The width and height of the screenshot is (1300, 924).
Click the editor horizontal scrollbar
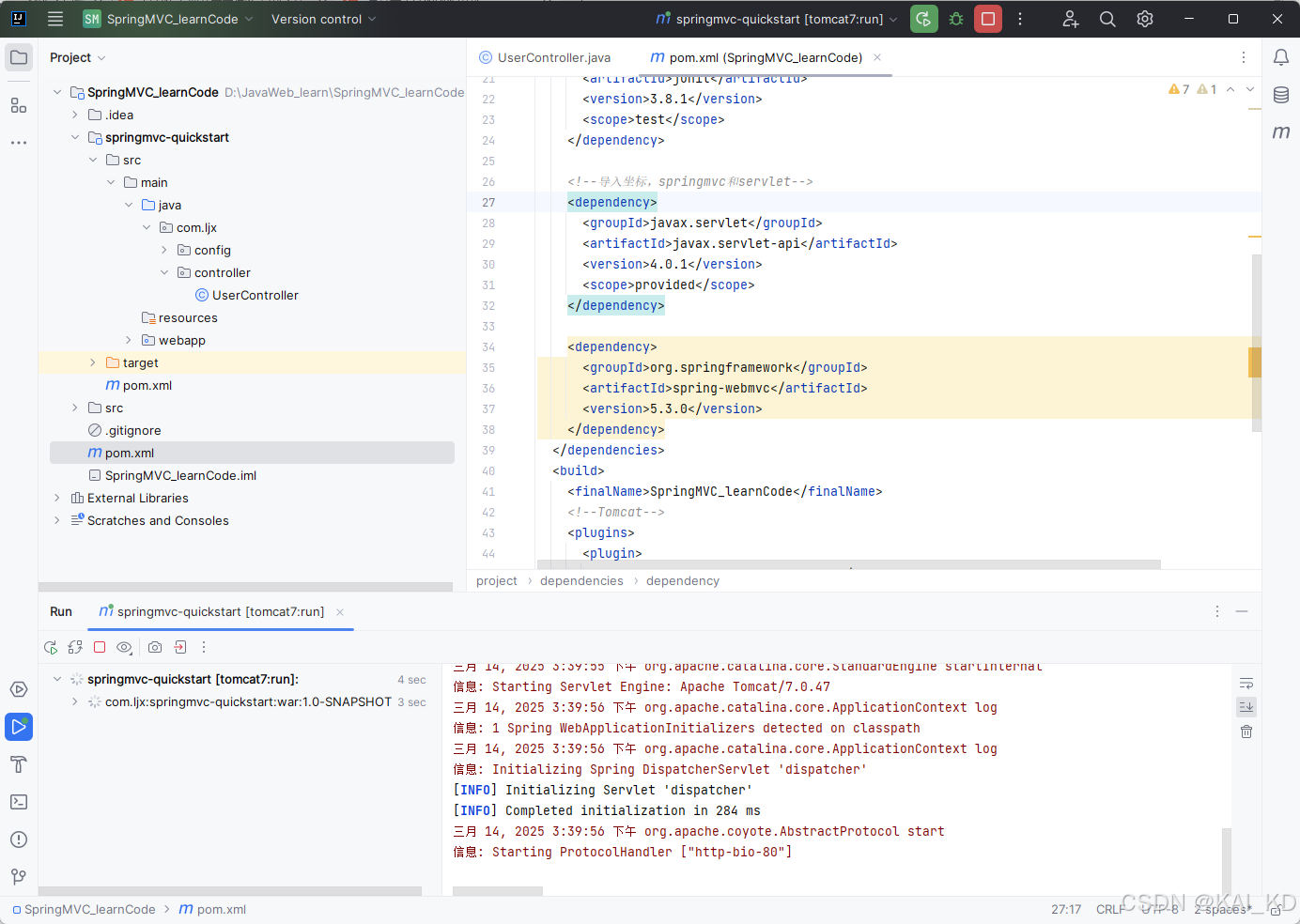(849, 564)
